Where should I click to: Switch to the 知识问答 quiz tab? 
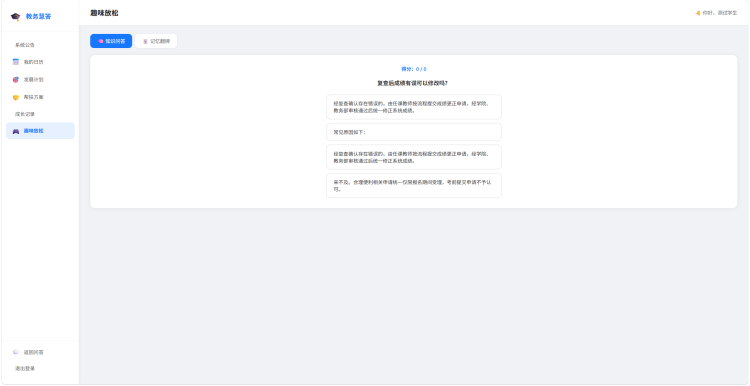click(111, 41)
